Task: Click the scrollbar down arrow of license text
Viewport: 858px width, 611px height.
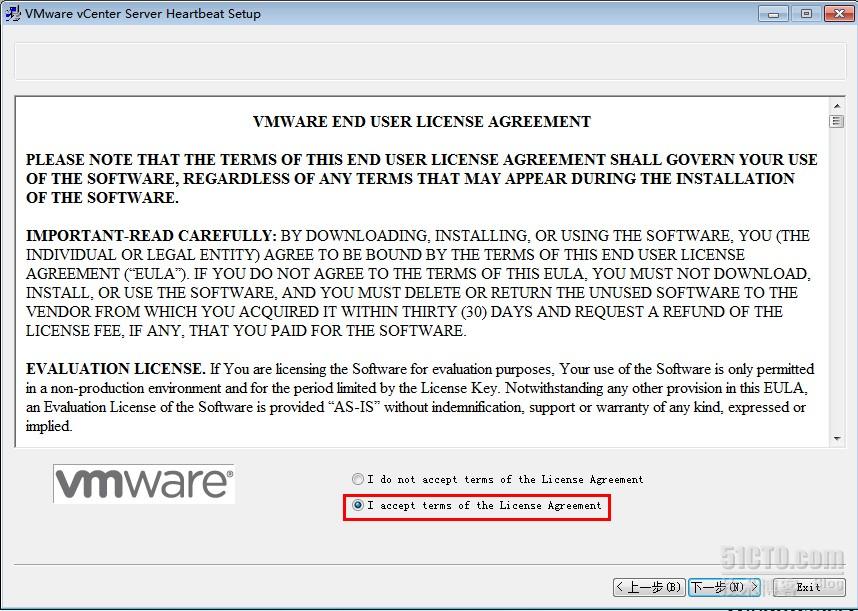Action: point(837,439)
